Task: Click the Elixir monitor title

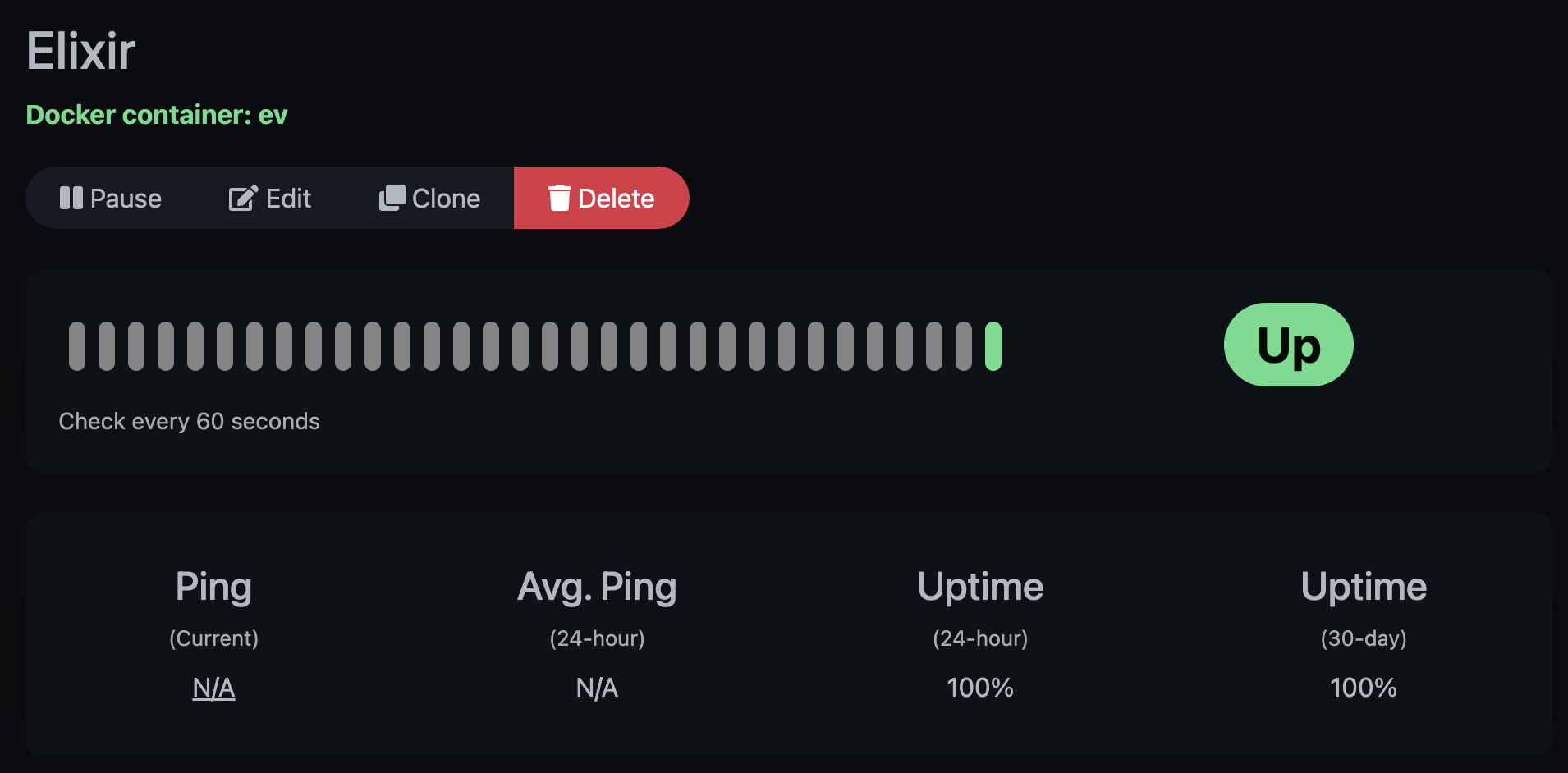Action: 80,51
